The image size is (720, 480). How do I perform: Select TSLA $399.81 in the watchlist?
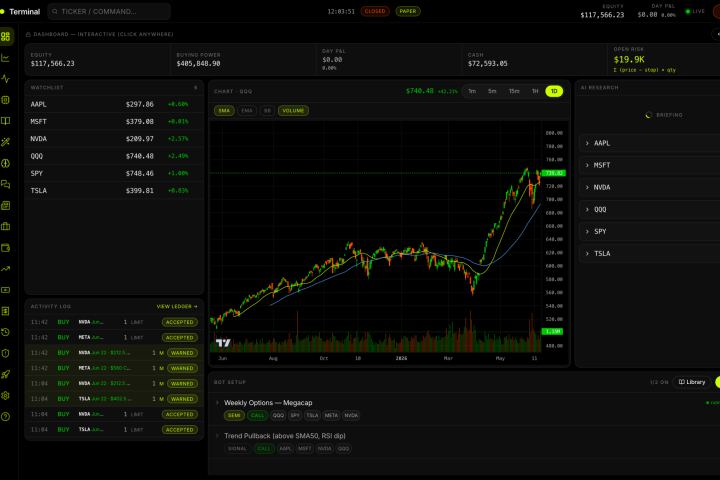114,191
